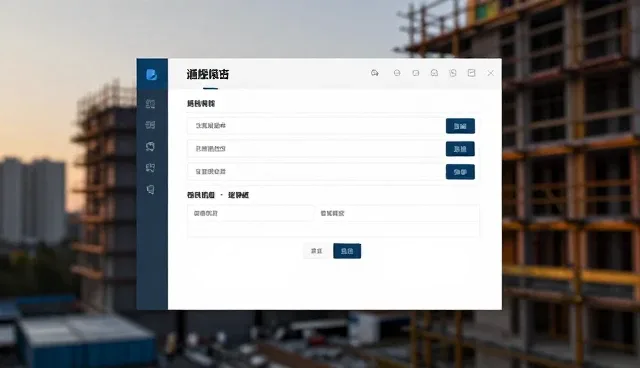Click the small rounded square header icon
The height and width of the screenshot is (368, 640).
click(416, 73)
